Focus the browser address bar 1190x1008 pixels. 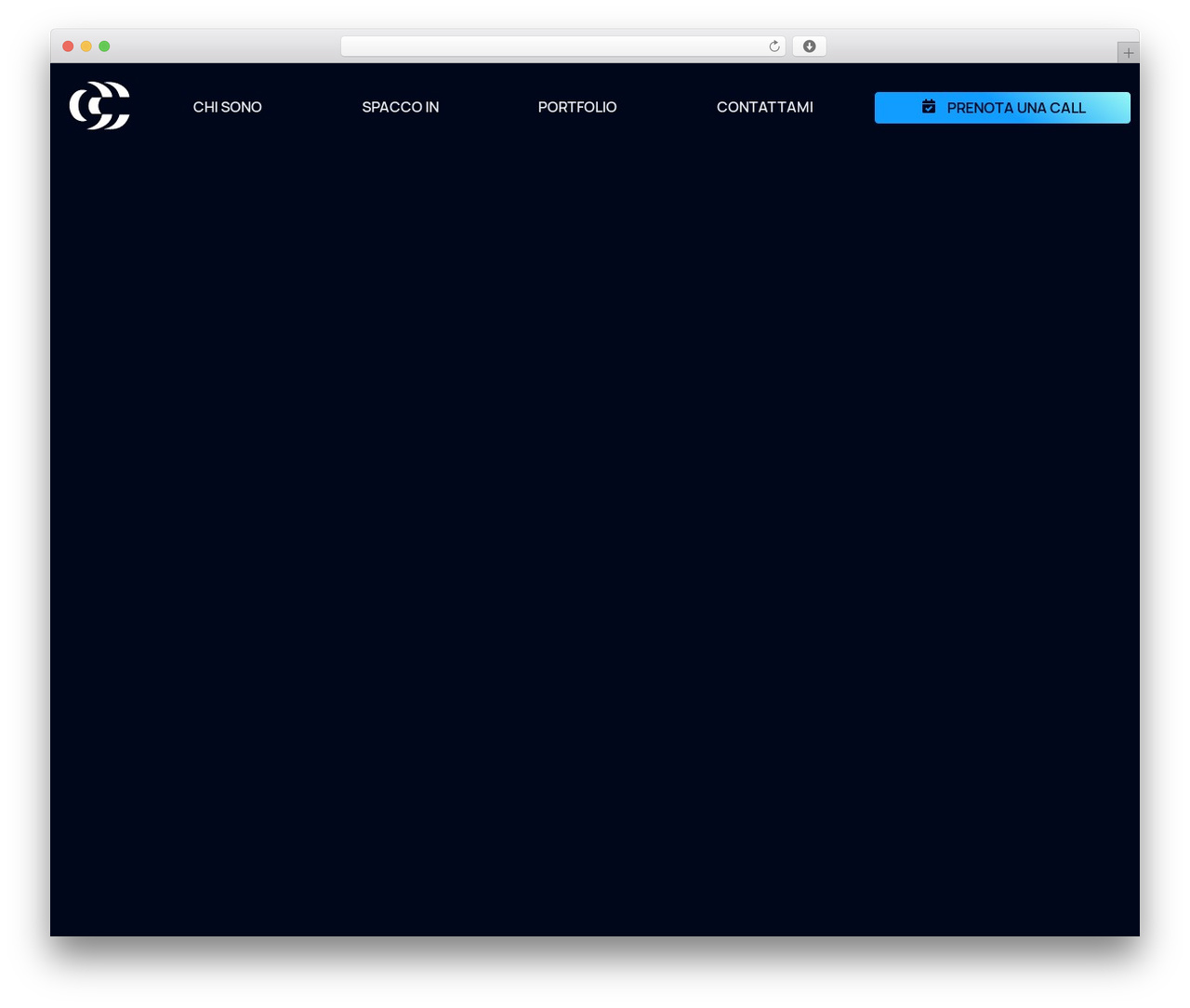point(562,46)
